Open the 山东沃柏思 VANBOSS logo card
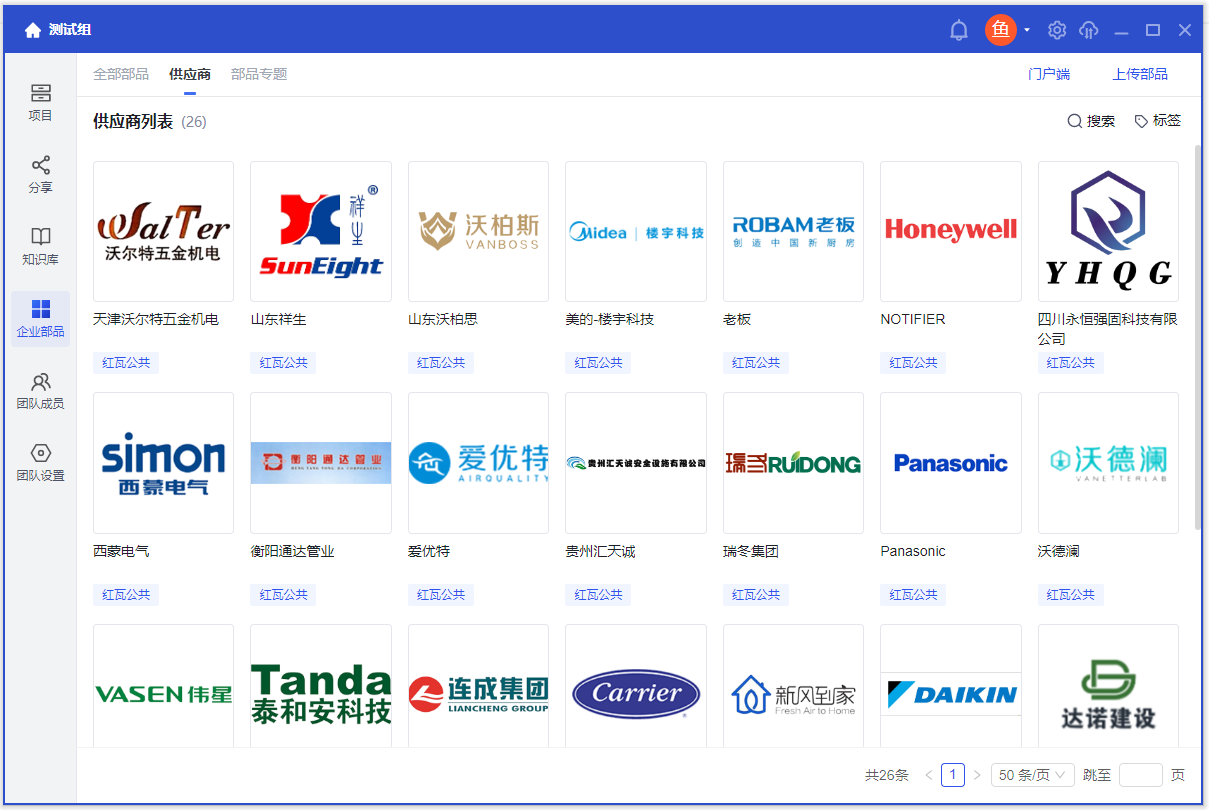This screenshot has height=810, width=1209. [x=478, y=231]
